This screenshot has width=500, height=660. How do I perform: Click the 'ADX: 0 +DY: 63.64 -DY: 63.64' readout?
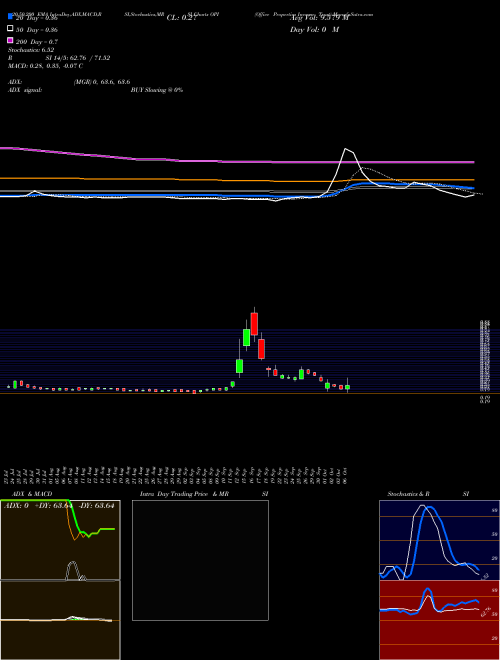point(59,506)
